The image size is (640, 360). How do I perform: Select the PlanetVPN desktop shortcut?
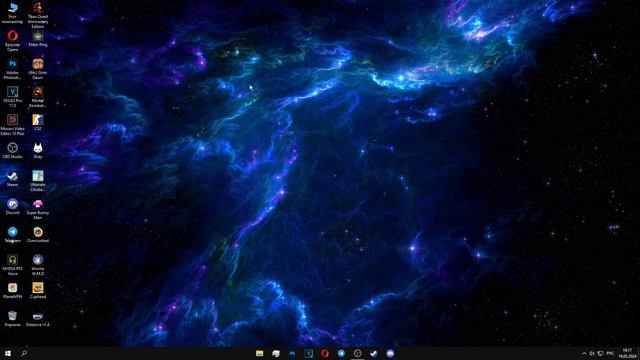pos(12,291)
